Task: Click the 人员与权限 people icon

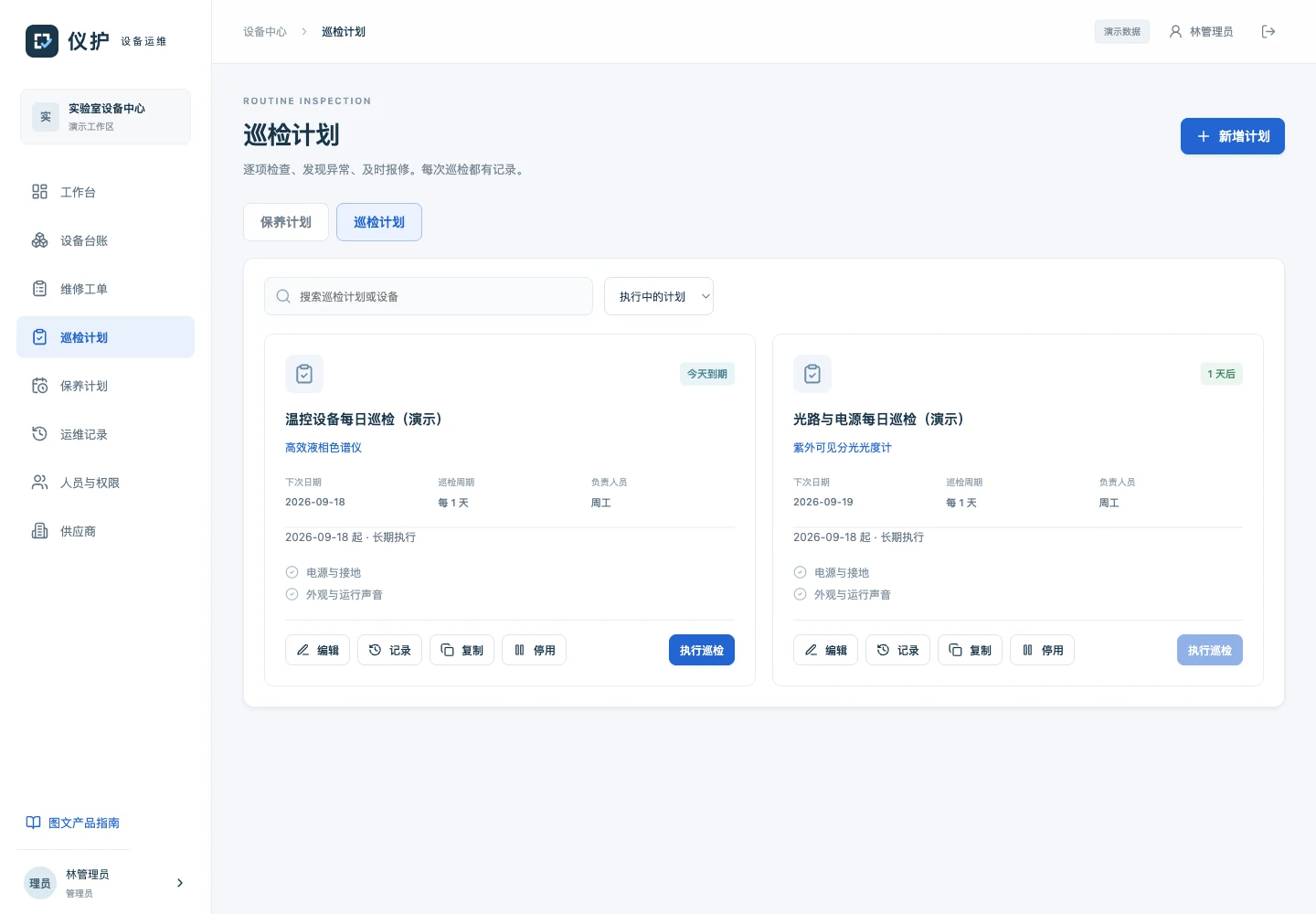Action: 39,483
